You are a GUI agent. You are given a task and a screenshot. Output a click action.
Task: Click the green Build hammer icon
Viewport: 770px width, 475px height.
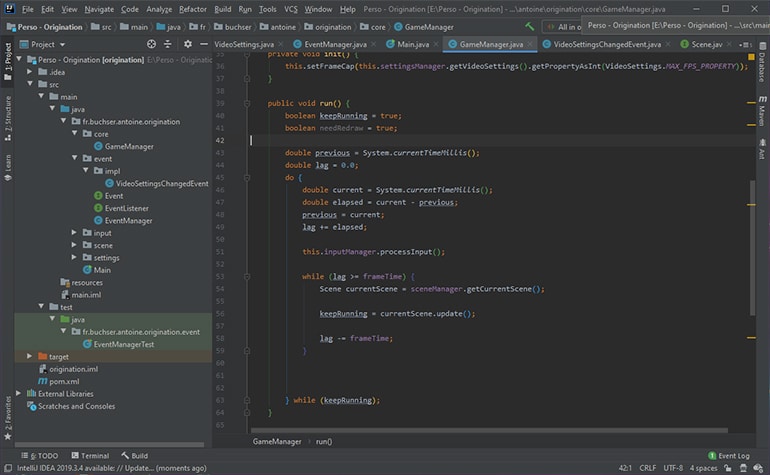529,27
